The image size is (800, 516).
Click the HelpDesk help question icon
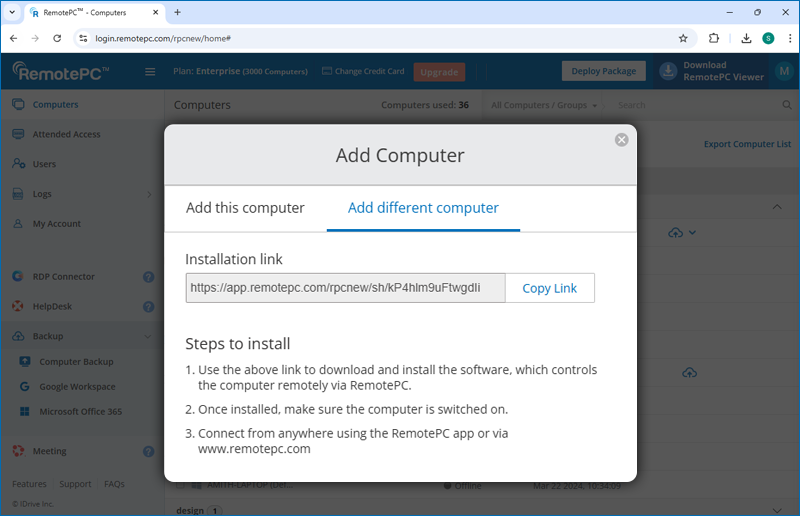pyautogui.click(x=148, y=307)
